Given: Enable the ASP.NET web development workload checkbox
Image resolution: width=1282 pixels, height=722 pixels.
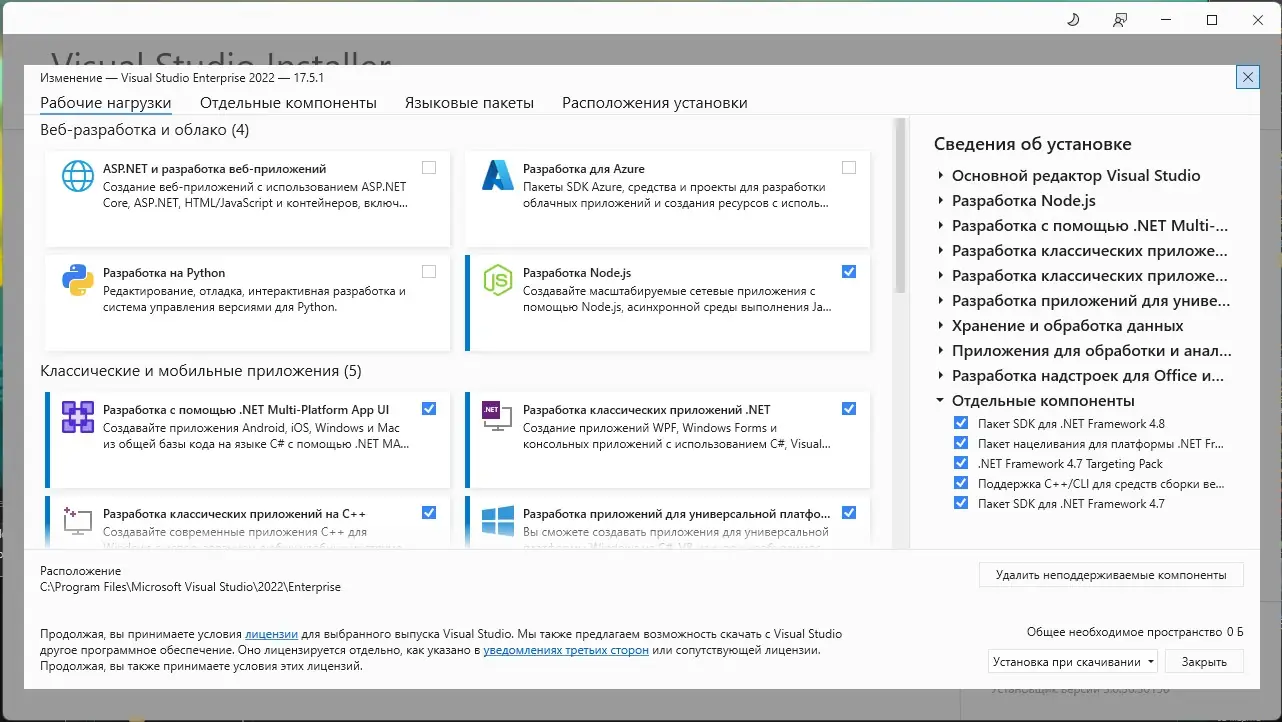Looking at the screenshot, I should pos(429,167).
